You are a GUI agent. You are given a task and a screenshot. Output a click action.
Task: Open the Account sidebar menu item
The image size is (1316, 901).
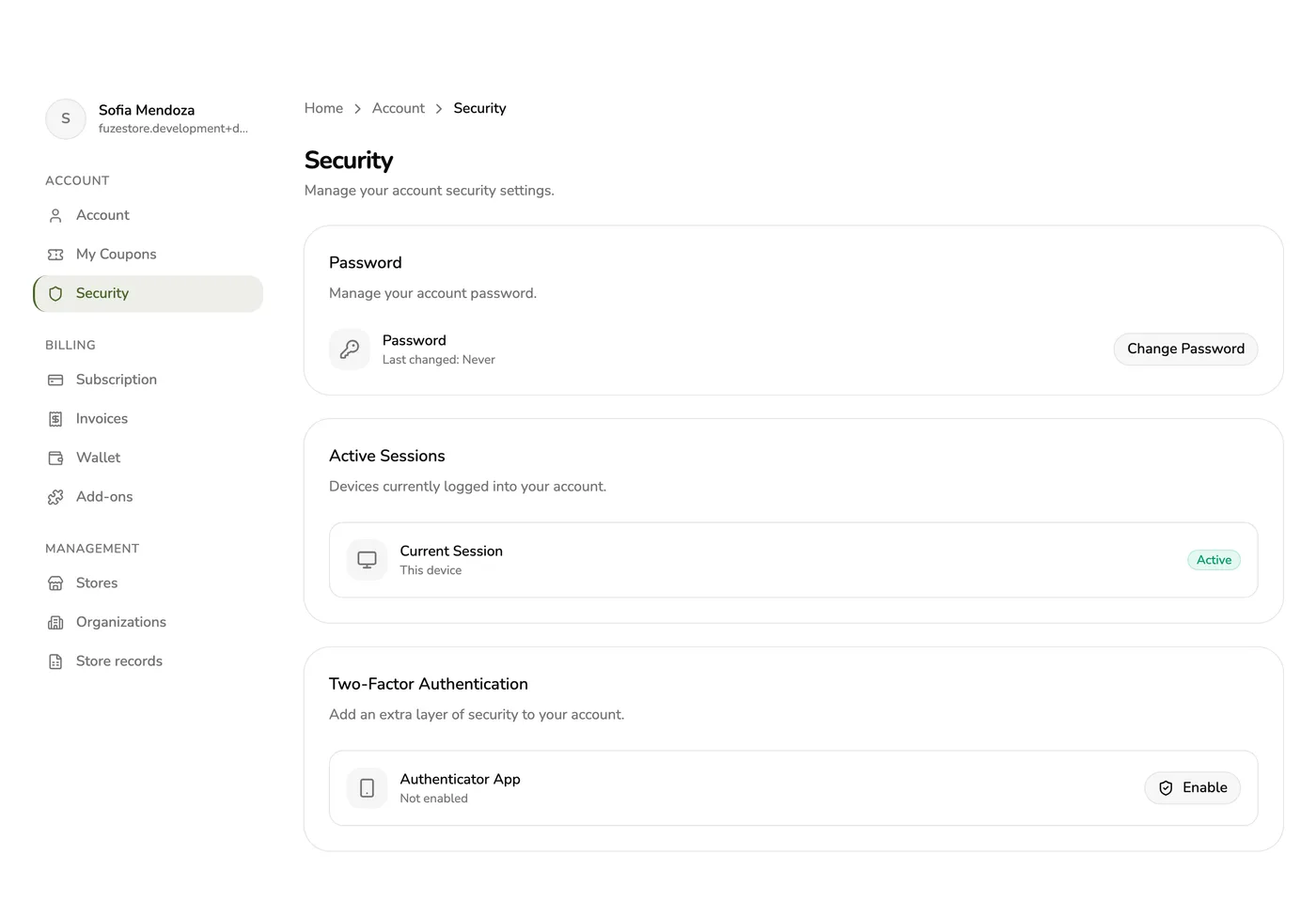point(148,215)
